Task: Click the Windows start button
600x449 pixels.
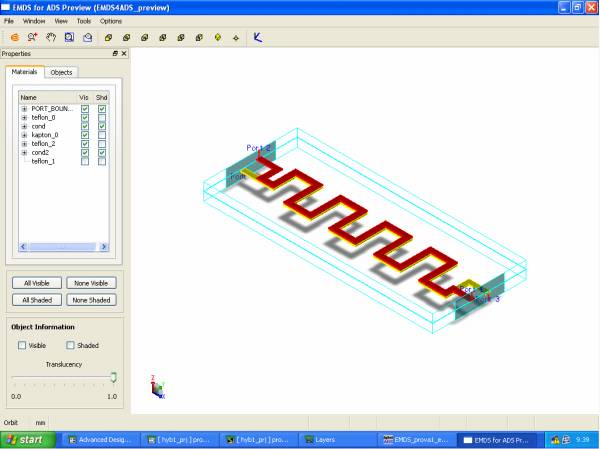Action: [x=28, y=440]
